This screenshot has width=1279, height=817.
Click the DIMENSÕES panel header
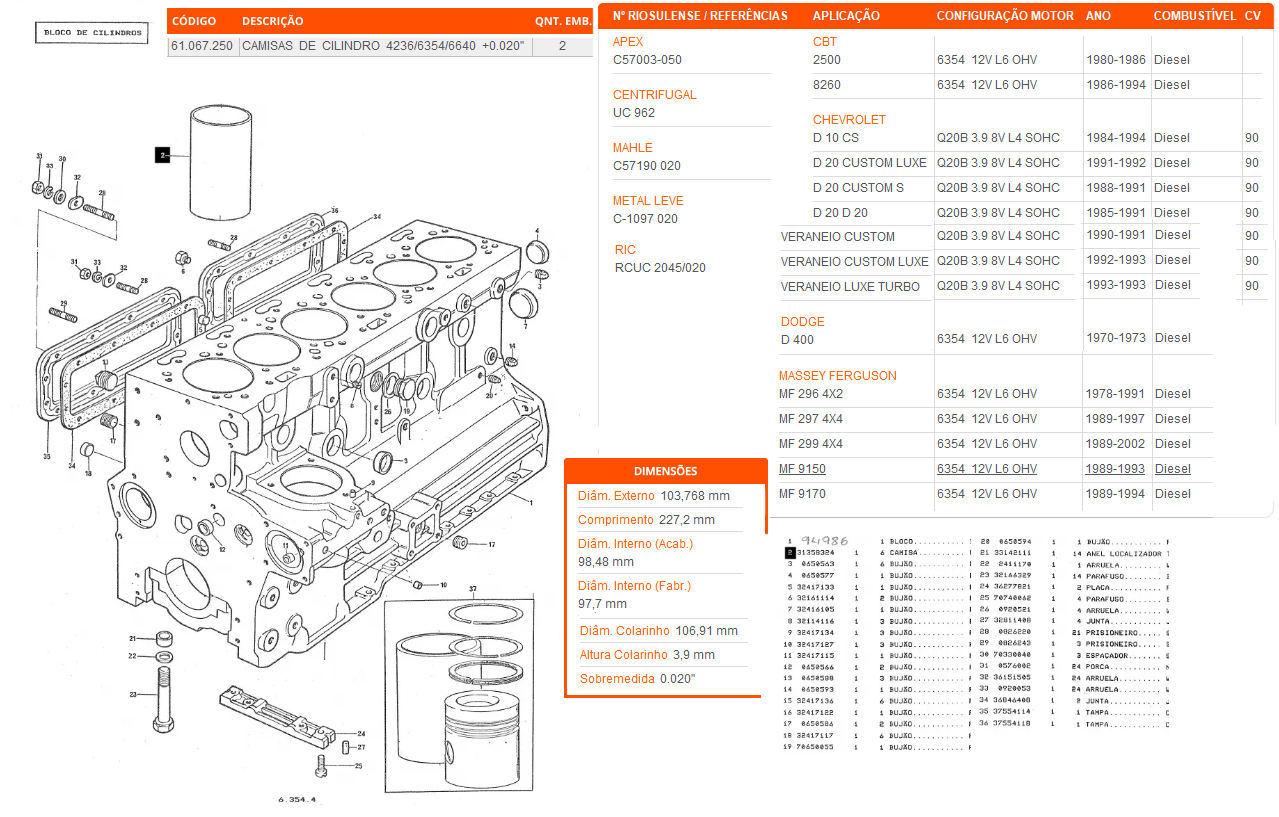pyautogui.click(x=666, y=471)
